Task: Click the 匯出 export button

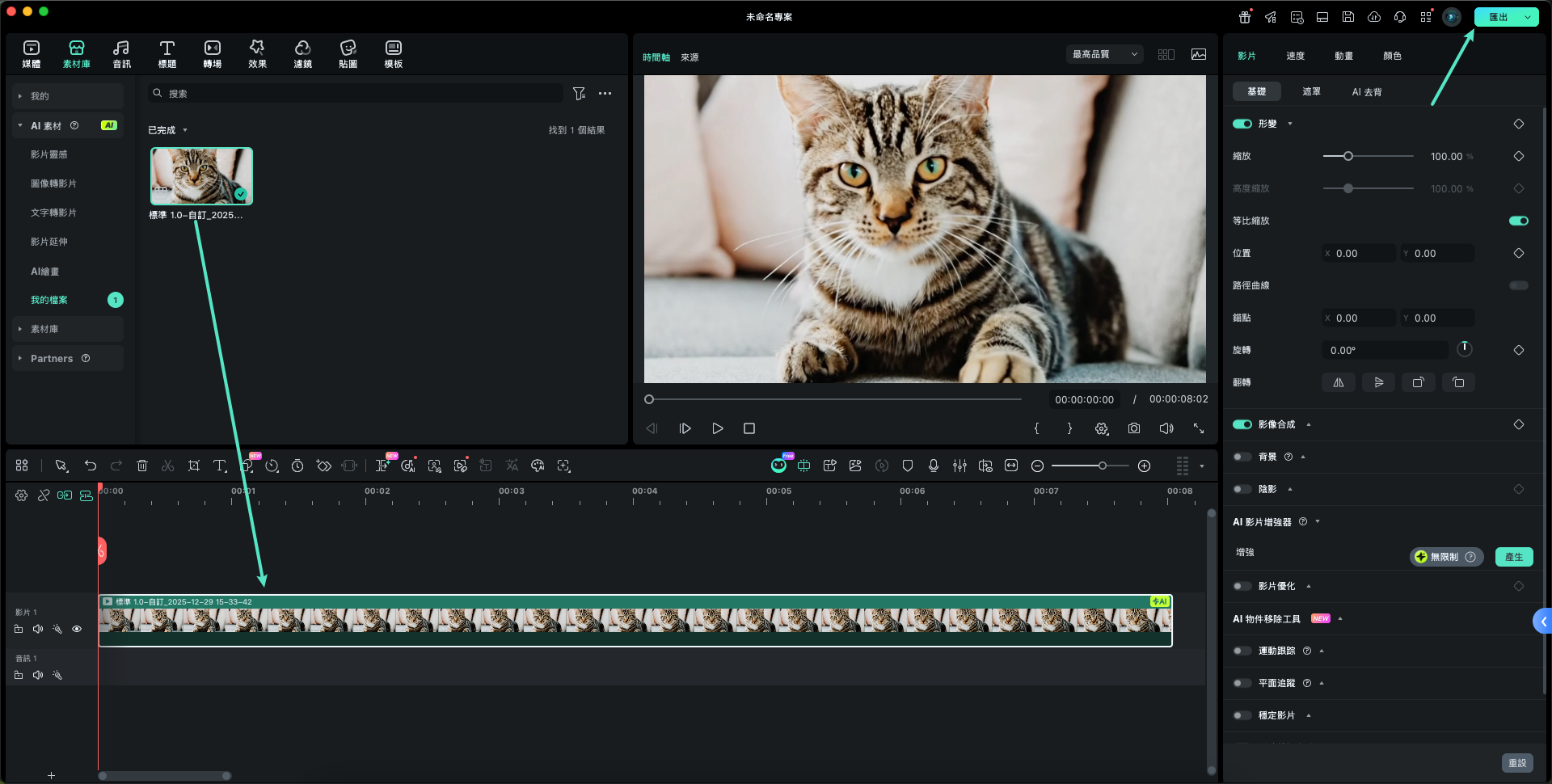Action: point(1498,17)
